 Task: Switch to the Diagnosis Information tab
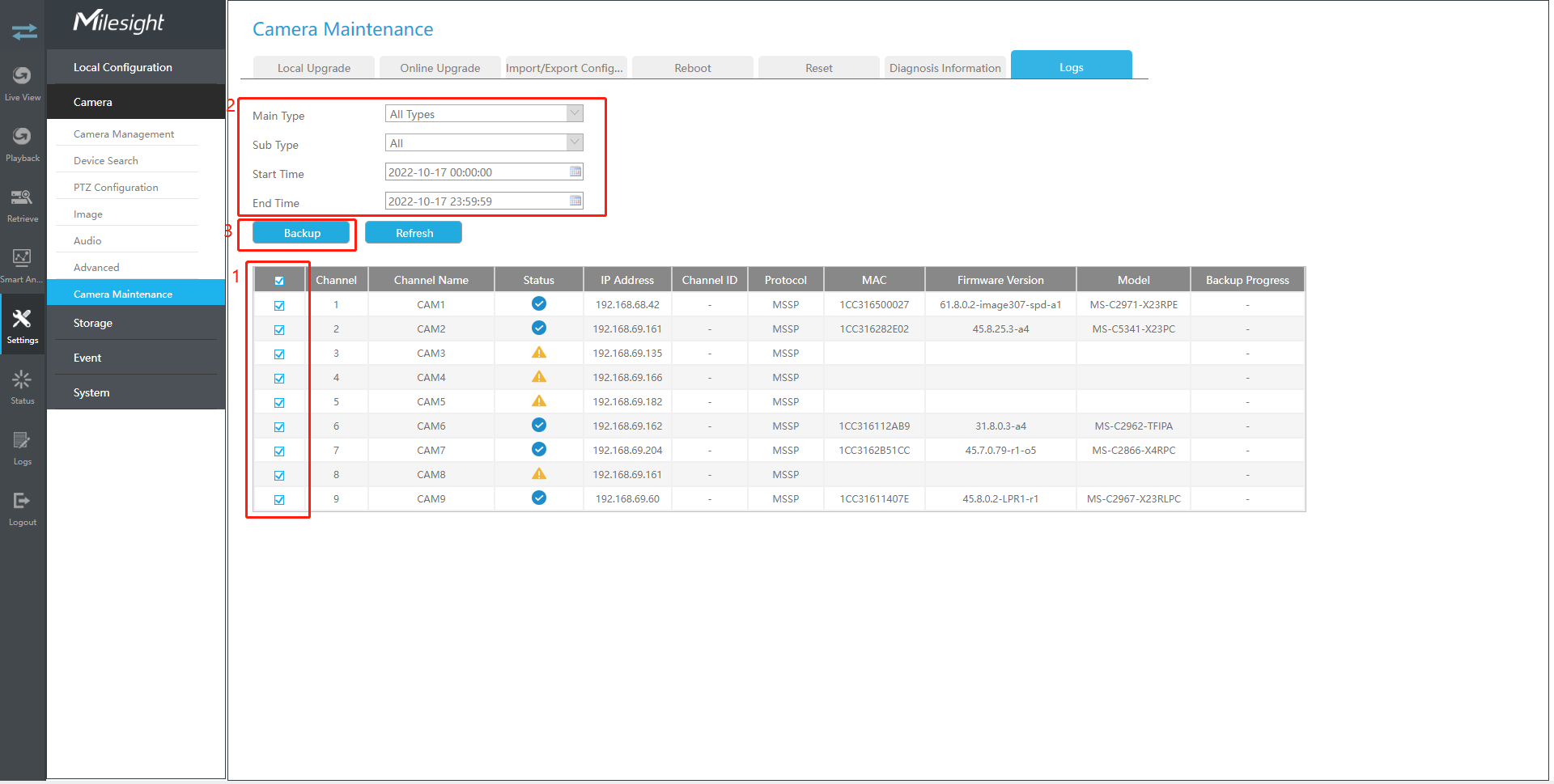[x=945, y=68]
